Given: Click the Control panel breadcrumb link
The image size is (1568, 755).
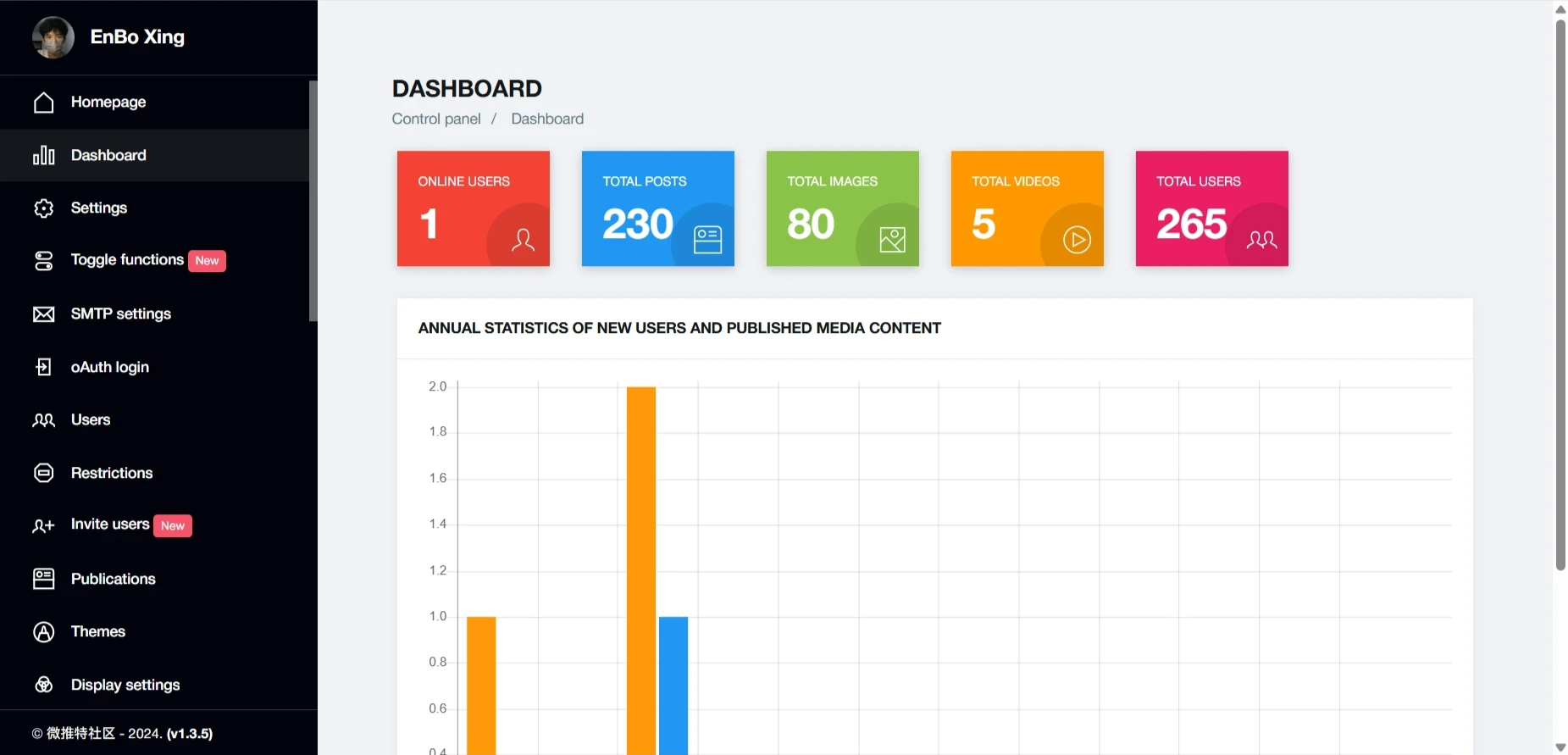Looking at the screenshot, I should (x=435, y=119).
